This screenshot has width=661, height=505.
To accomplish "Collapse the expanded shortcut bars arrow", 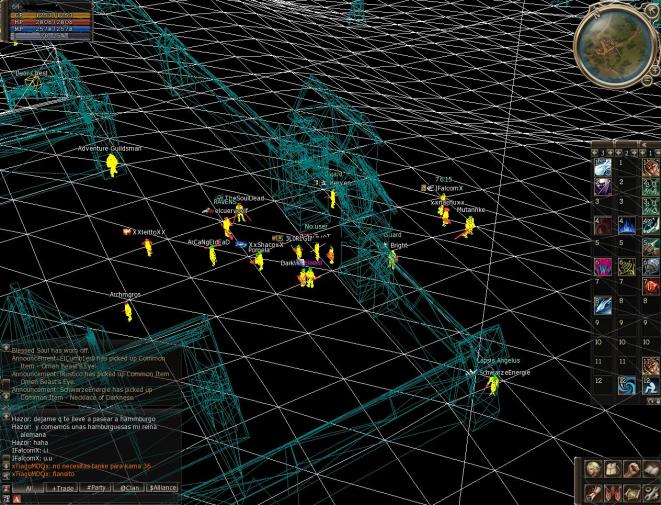I will (644, 145).
